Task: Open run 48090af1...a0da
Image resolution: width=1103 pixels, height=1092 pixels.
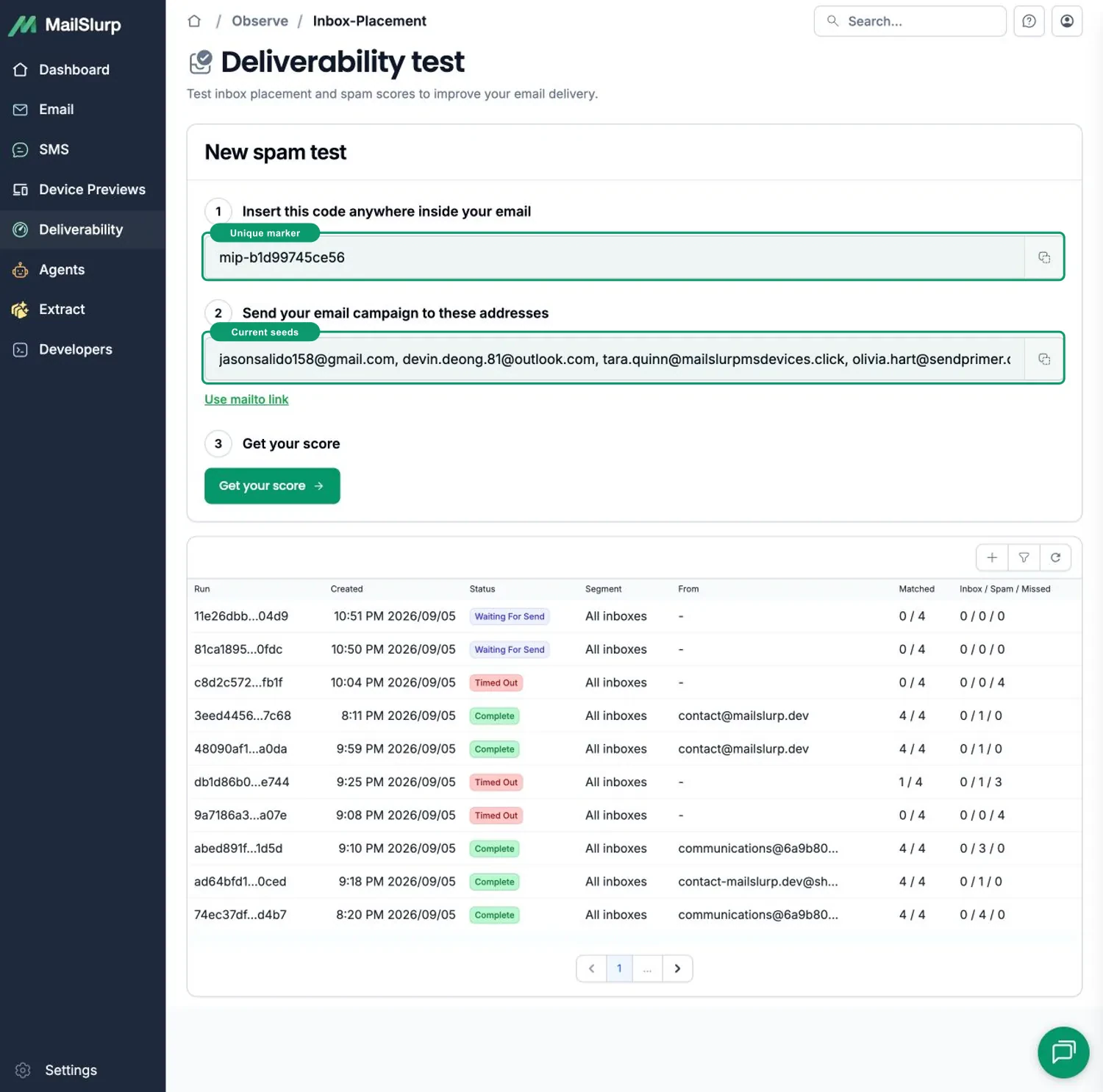Action: 240,749
